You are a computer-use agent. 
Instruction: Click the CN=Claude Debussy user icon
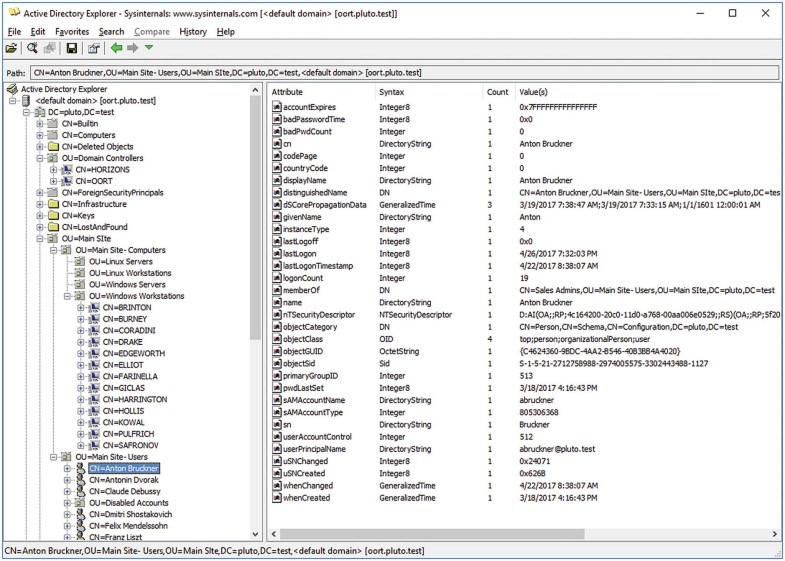(80, 491)
